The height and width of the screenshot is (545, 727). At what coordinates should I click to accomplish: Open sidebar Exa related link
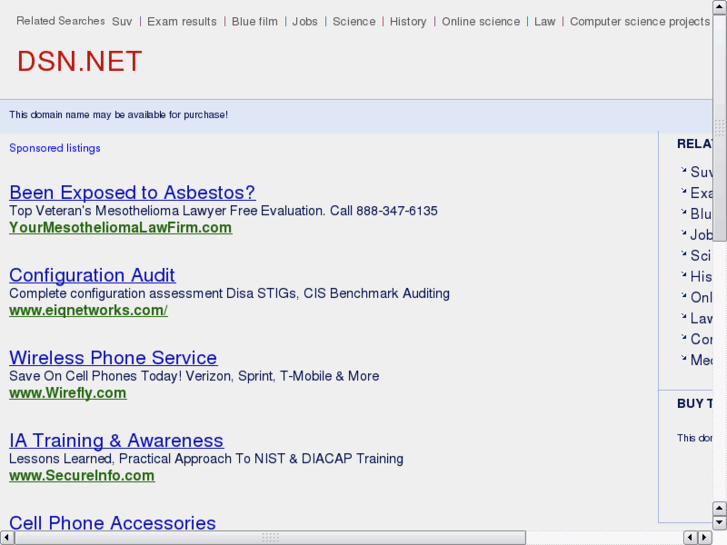coord(701,193)
